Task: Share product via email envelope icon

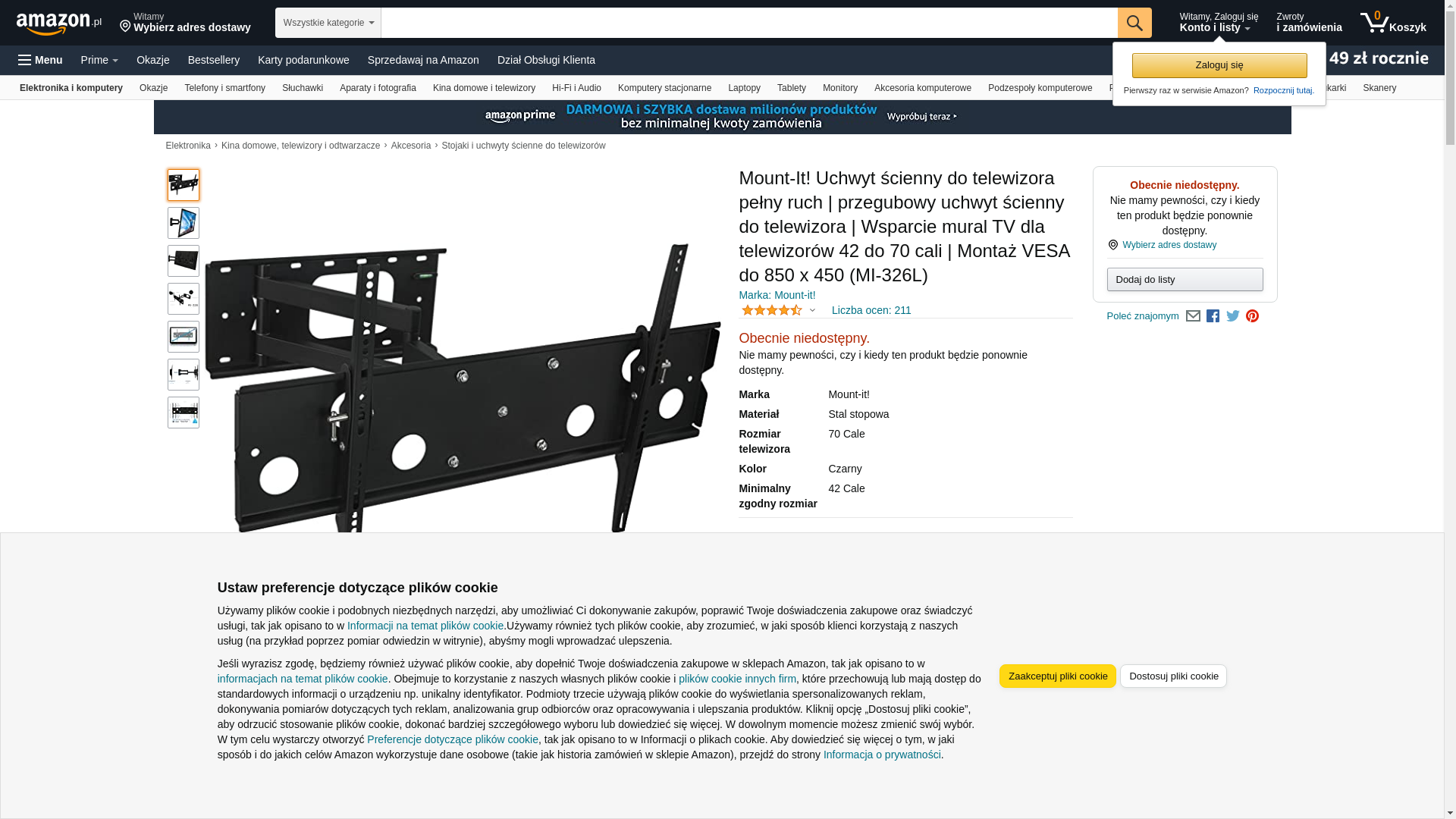Action: pos(1193,316)
